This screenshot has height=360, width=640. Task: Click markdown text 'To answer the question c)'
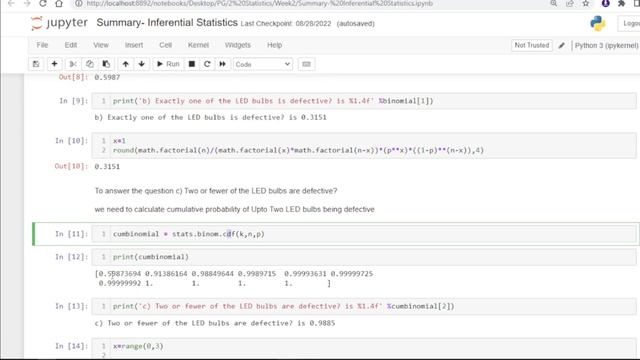point(216,191)
